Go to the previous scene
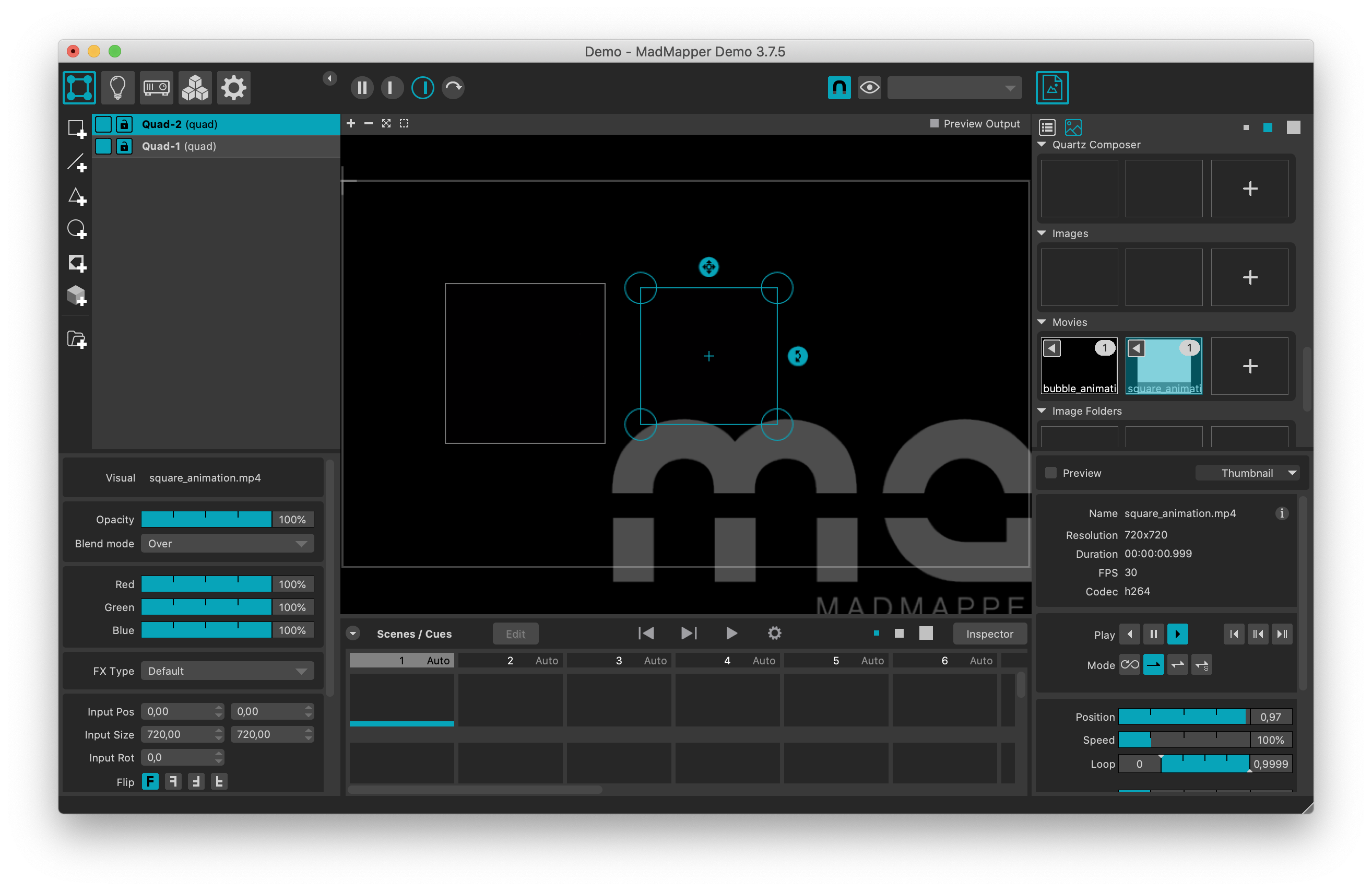Screen dimensions: 1372x891 [646, 633]
